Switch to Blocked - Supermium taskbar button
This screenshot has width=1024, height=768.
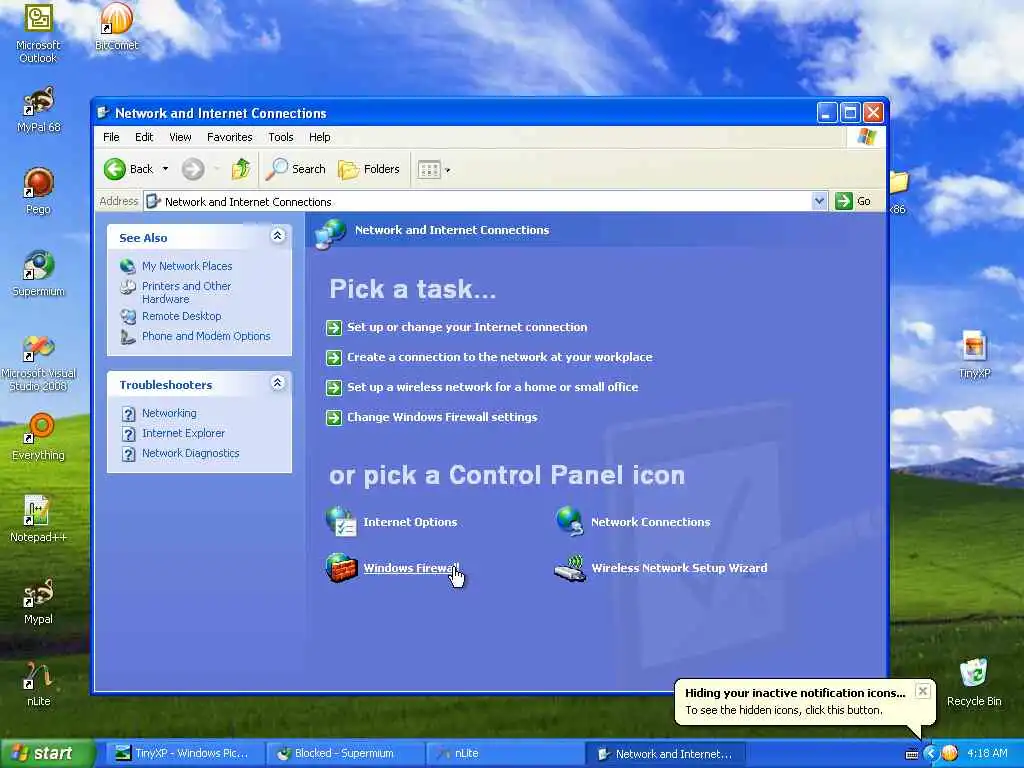(344, 753)
